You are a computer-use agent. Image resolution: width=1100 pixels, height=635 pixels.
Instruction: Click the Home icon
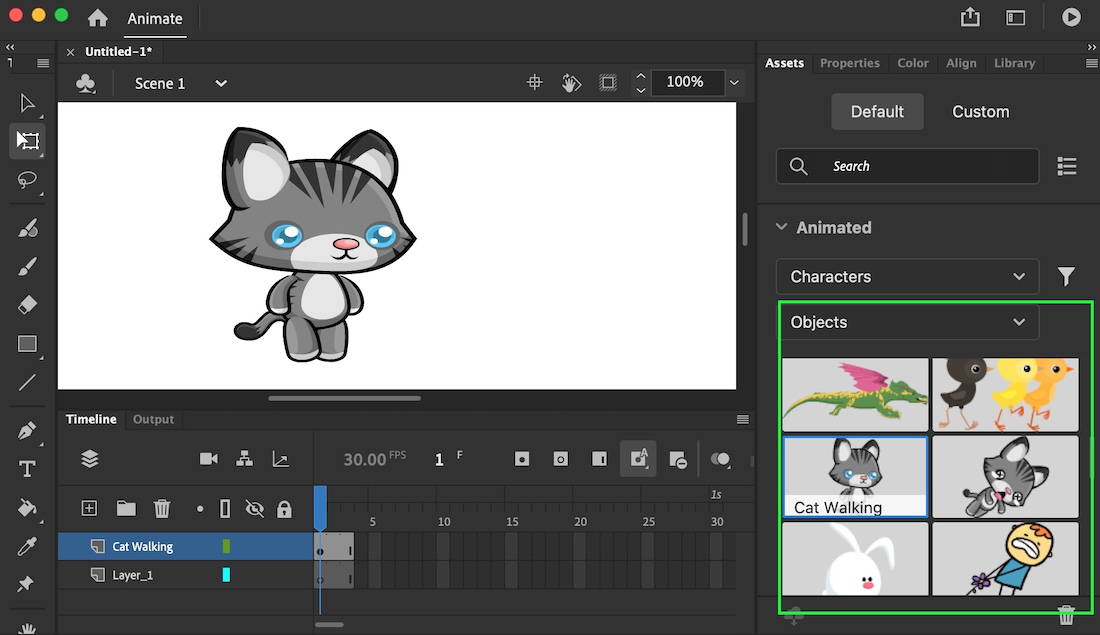(x=97, y=18)
